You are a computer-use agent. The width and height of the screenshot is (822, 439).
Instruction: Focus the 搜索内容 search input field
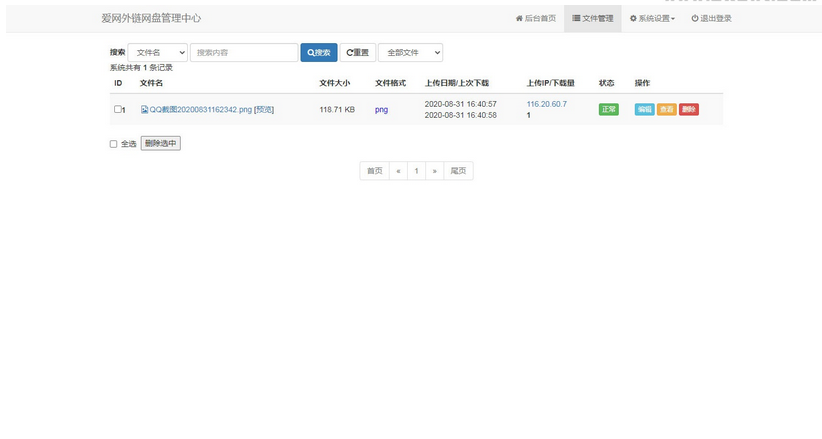(x=244, y=52)
